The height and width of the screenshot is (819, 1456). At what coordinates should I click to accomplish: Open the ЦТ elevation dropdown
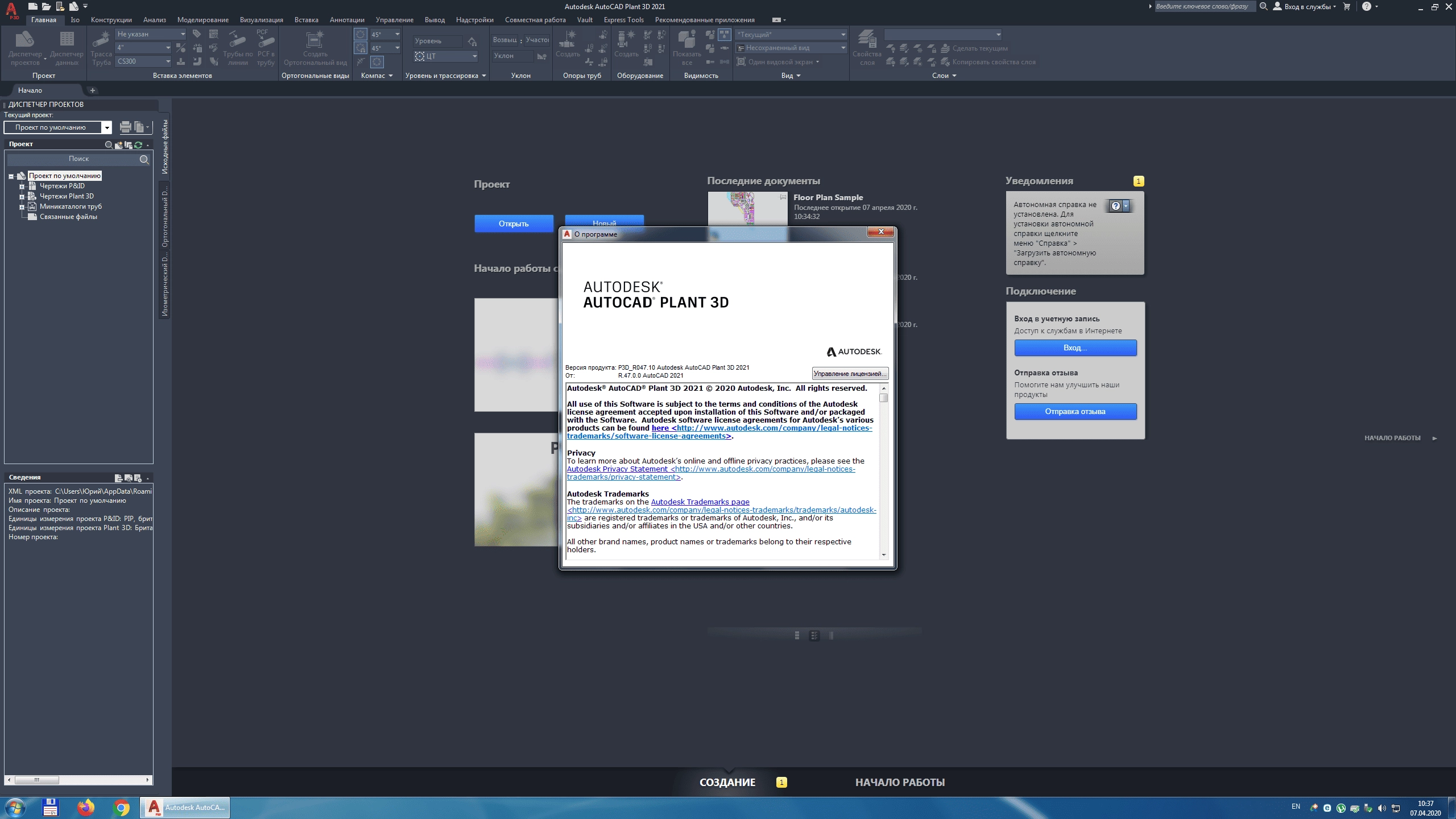pyautogui.click(x=446, y=56)
